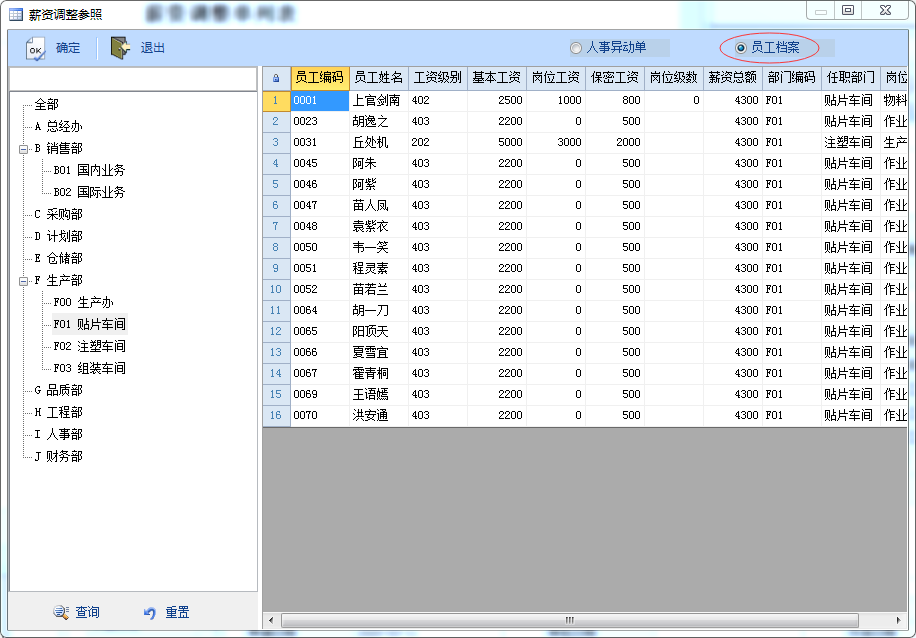
Task: Click name cell 胡逸之
Action: pos(379,122)
